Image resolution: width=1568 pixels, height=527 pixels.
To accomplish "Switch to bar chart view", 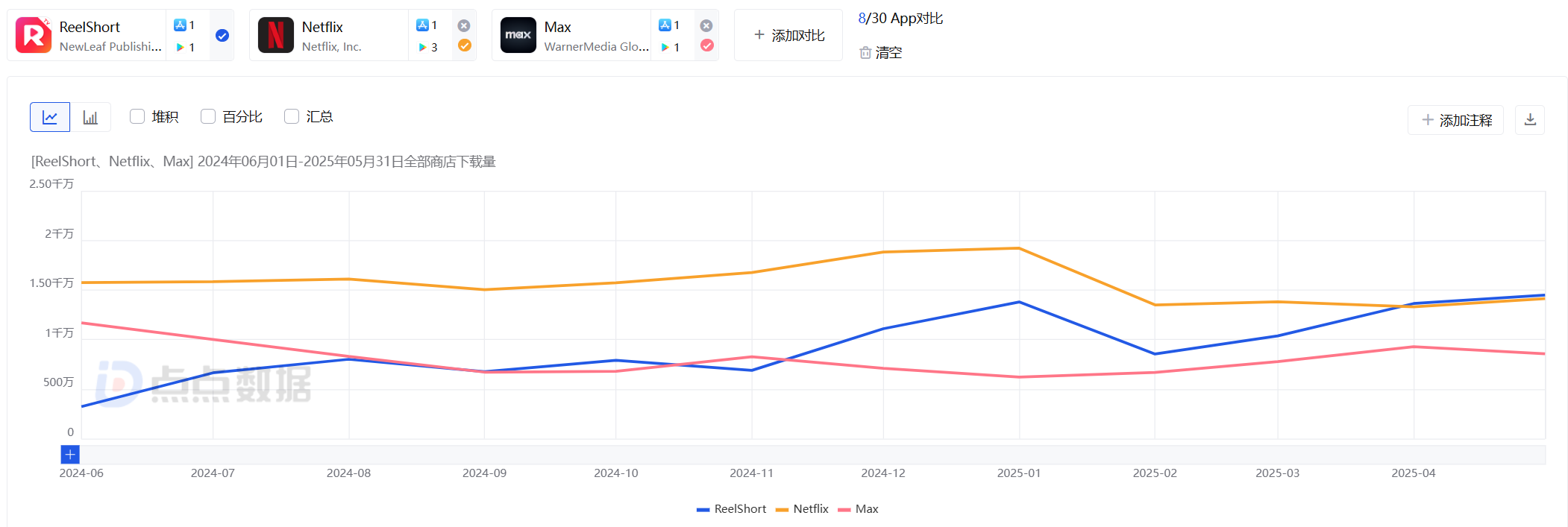I will point(90,117).
